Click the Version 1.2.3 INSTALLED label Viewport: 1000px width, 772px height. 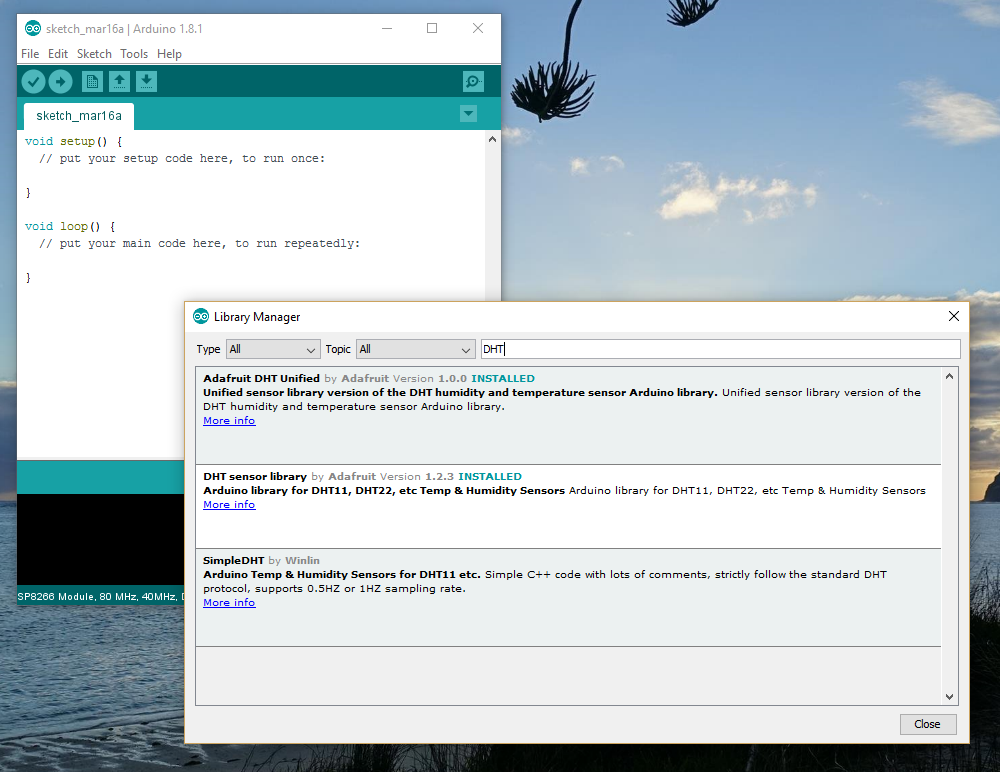pos(451,477)
